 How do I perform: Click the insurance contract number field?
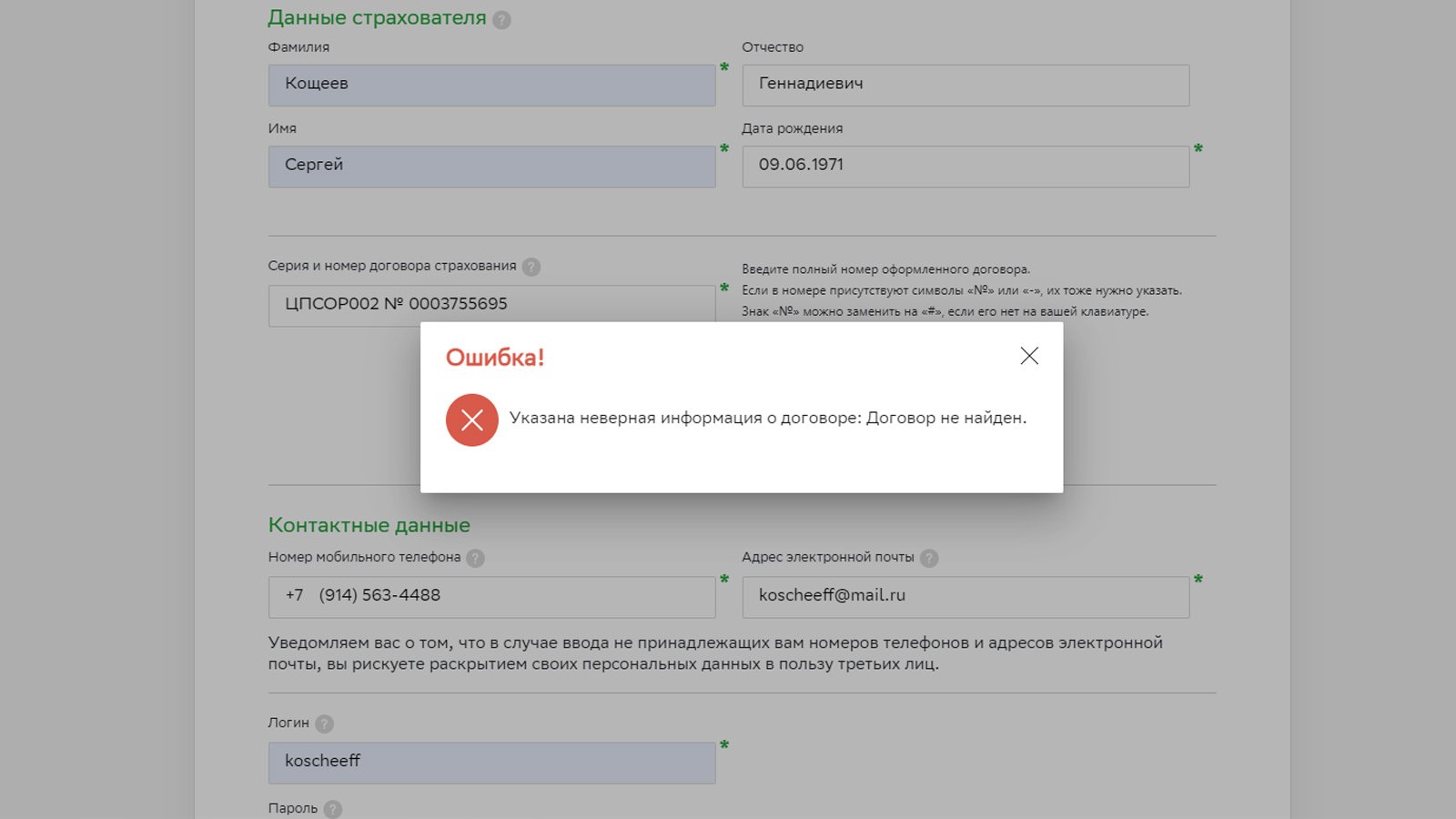tap(491, 304)
